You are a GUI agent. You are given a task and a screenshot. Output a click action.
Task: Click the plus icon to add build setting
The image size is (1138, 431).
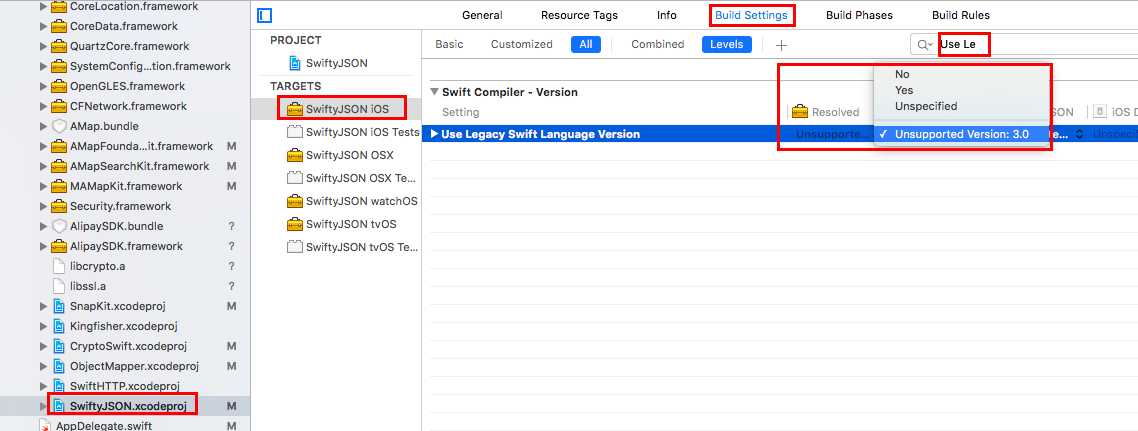pos(781,45)
